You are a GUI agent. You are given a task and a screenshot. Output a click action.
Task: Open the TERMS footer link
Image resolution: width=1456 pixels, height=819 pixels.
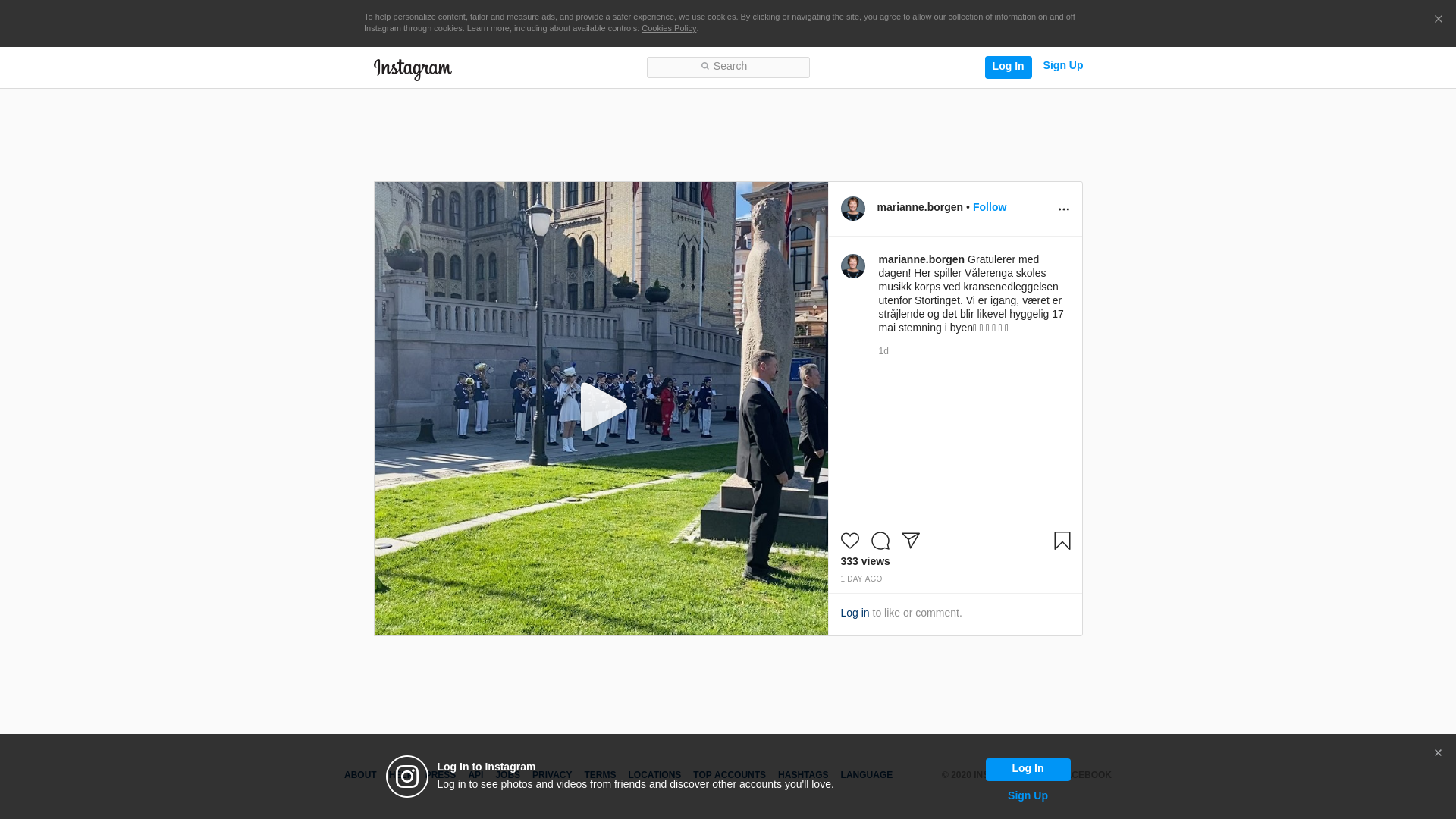click(600, 775)
